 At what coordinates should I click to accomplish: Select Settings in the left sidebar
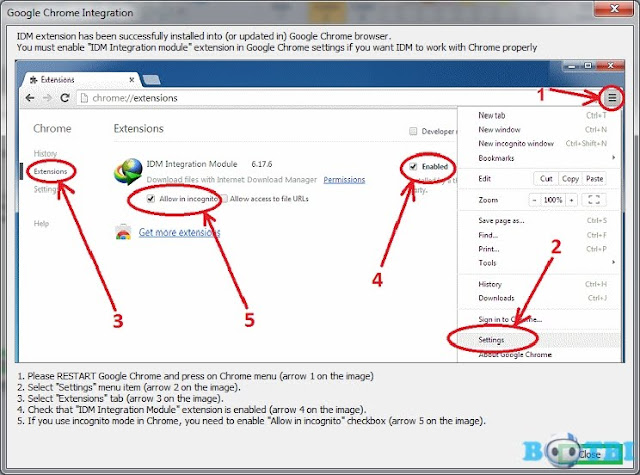[45, 189]
